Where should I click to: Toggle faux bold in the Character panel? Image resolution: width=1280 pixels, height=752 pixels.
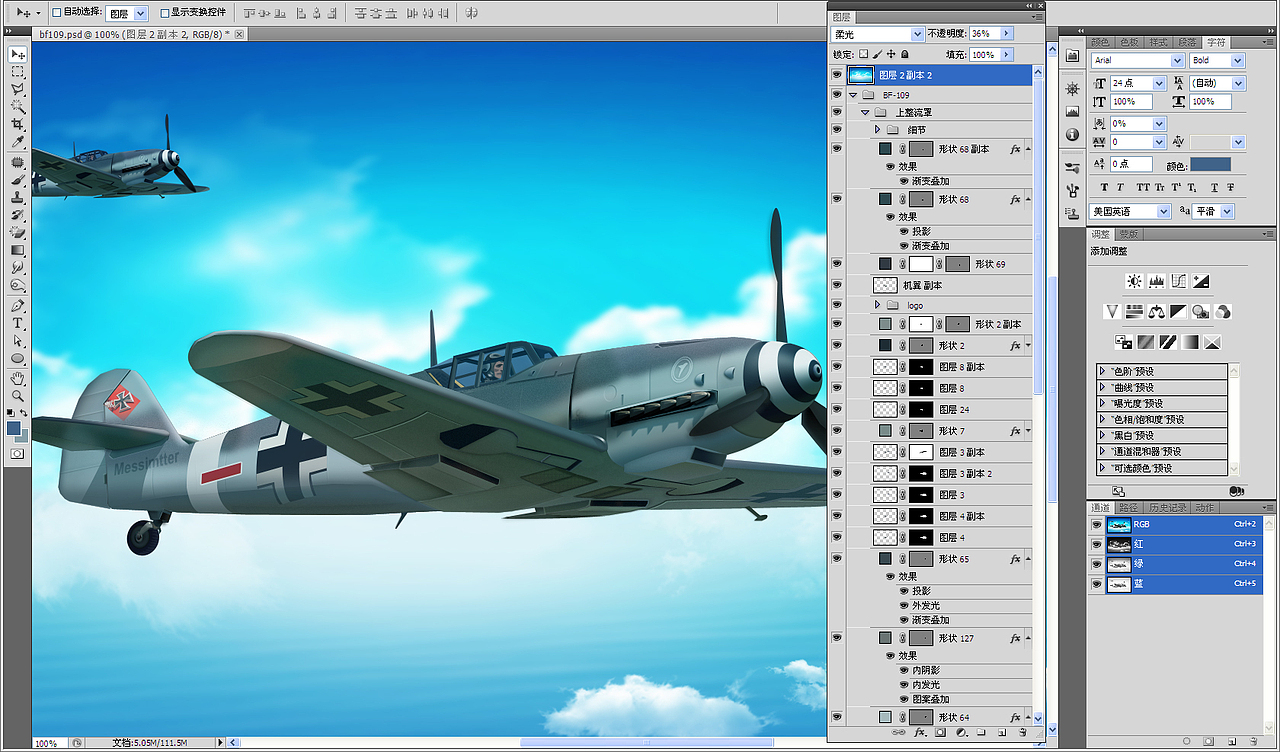click(x=1104, y=186)
